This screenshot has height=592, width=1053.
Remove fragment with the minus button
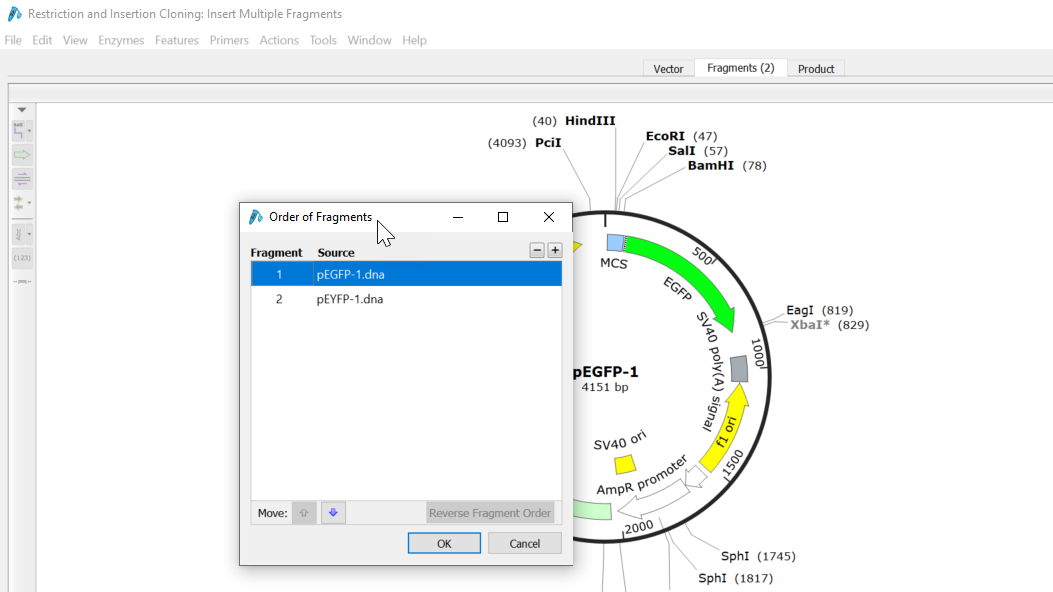point(537,250)
